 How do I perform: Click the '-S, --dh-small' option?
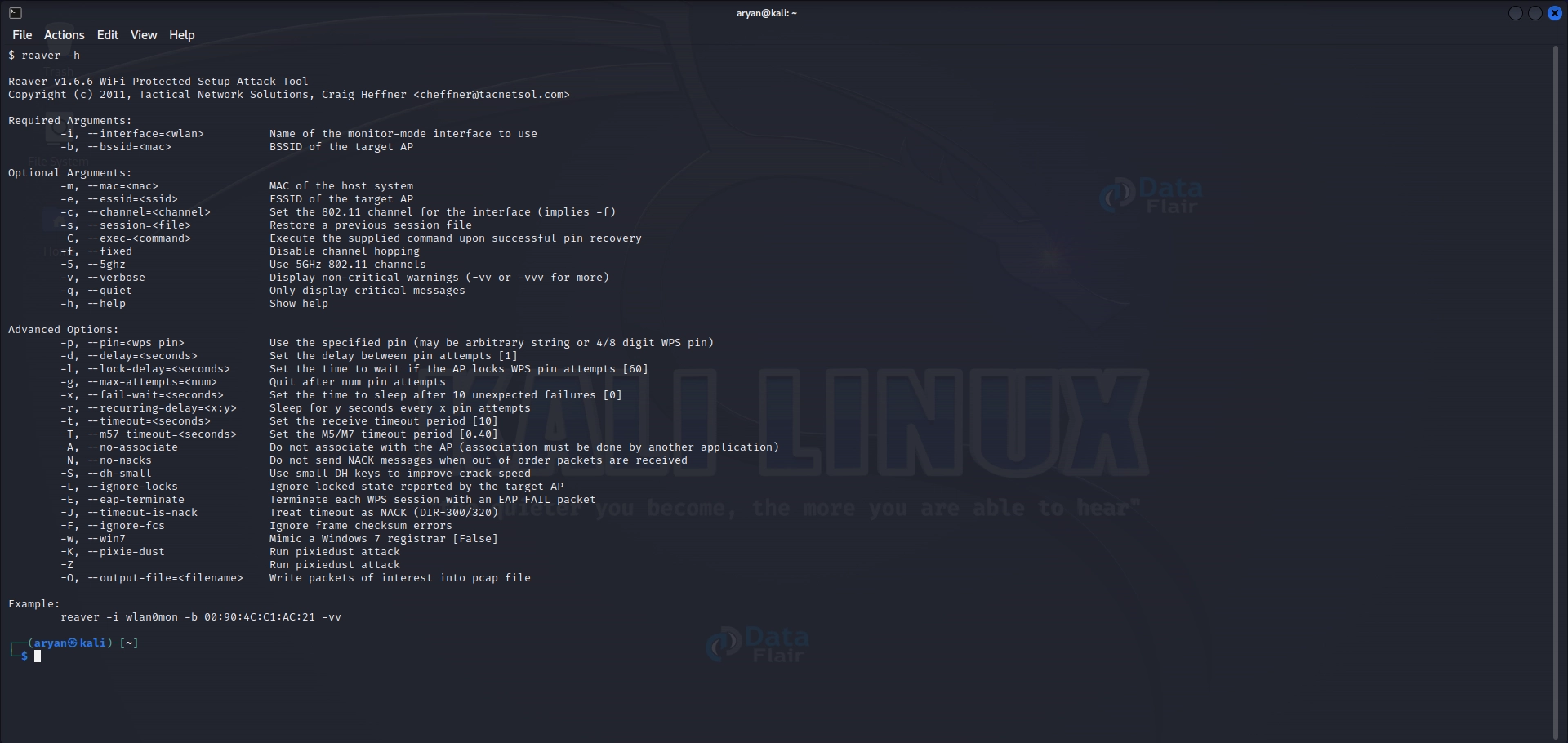tap(106, 474)
